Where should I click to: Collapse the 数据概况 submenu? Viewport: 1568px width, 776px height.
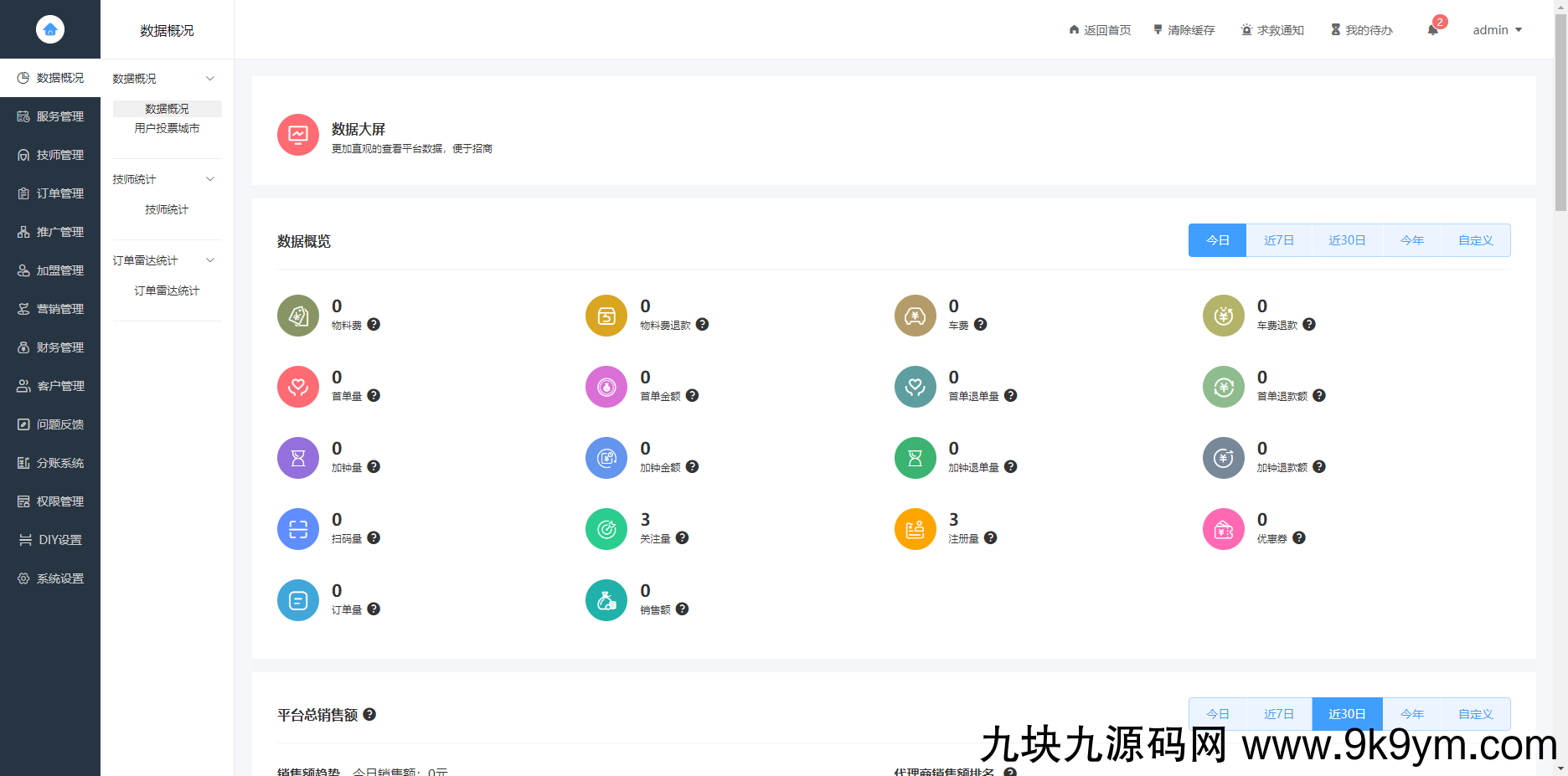tap(210, 78)
